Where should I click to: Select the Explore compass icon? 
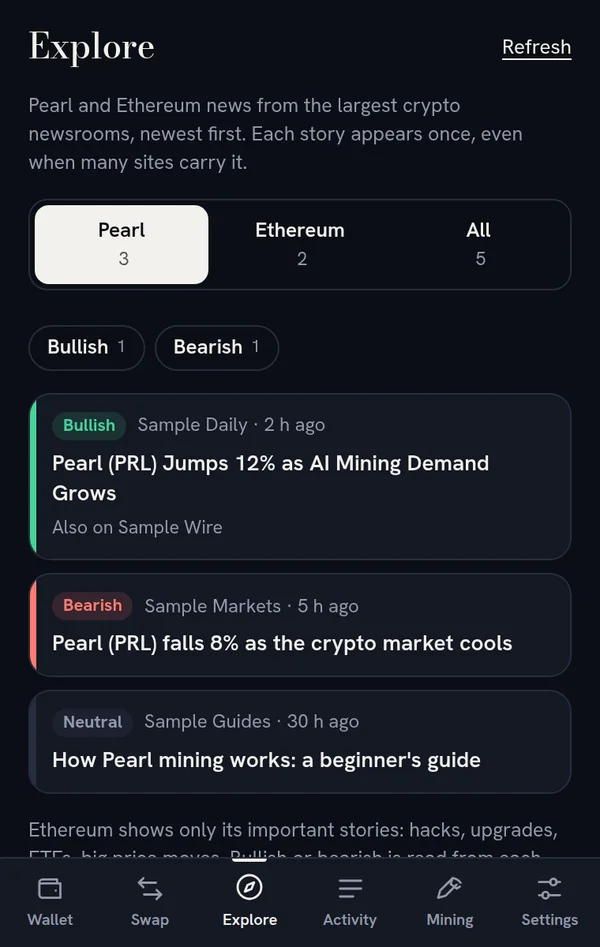coord(250,887)
